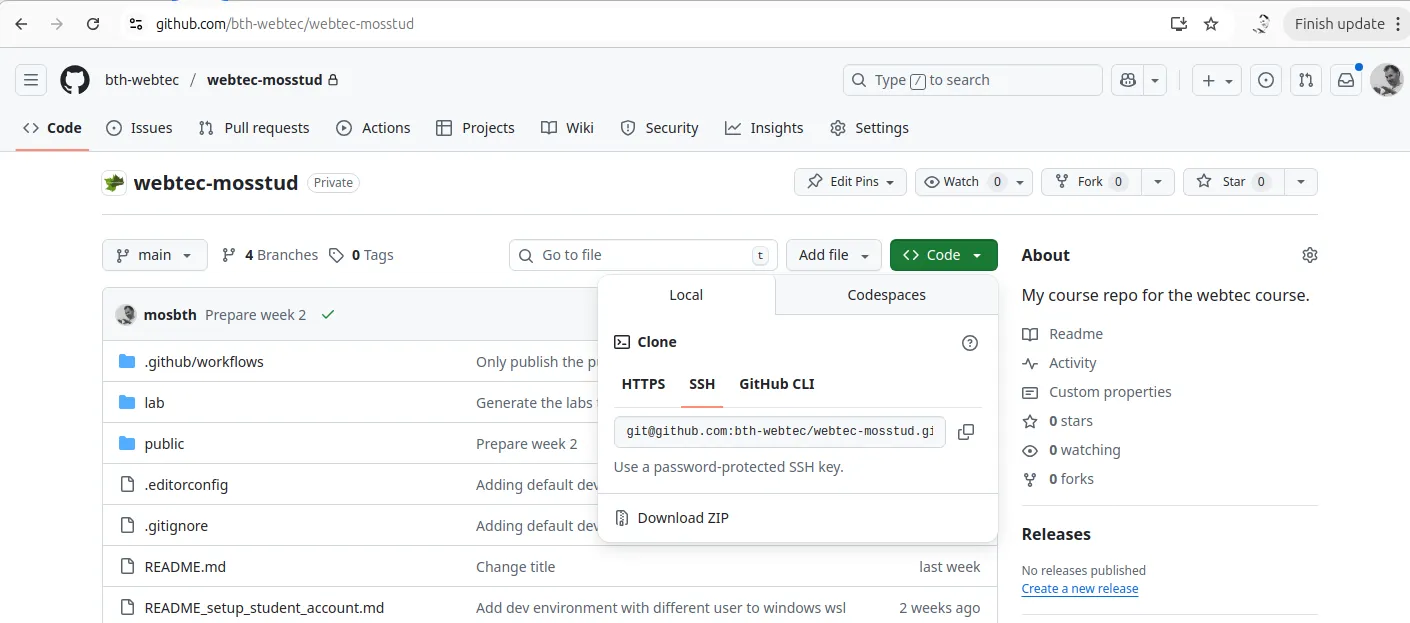Viewport: 1410px width, 623px height.
Task: Select the GitHub CLI clone option
Action: (777, 384)
